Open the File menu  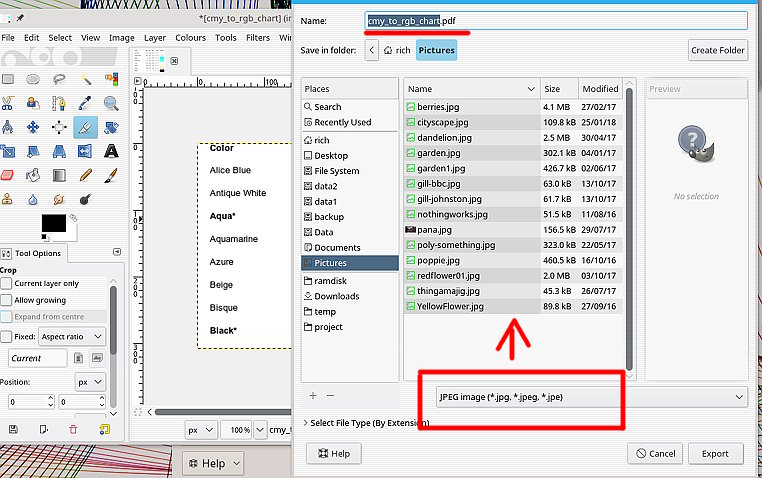[x=8, y=37]
